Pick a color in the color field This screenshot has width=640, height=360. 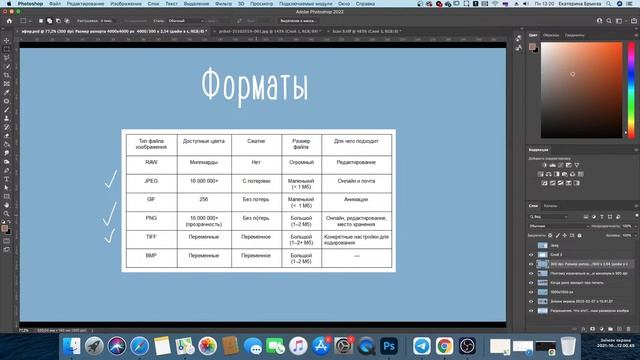(582, 90)
